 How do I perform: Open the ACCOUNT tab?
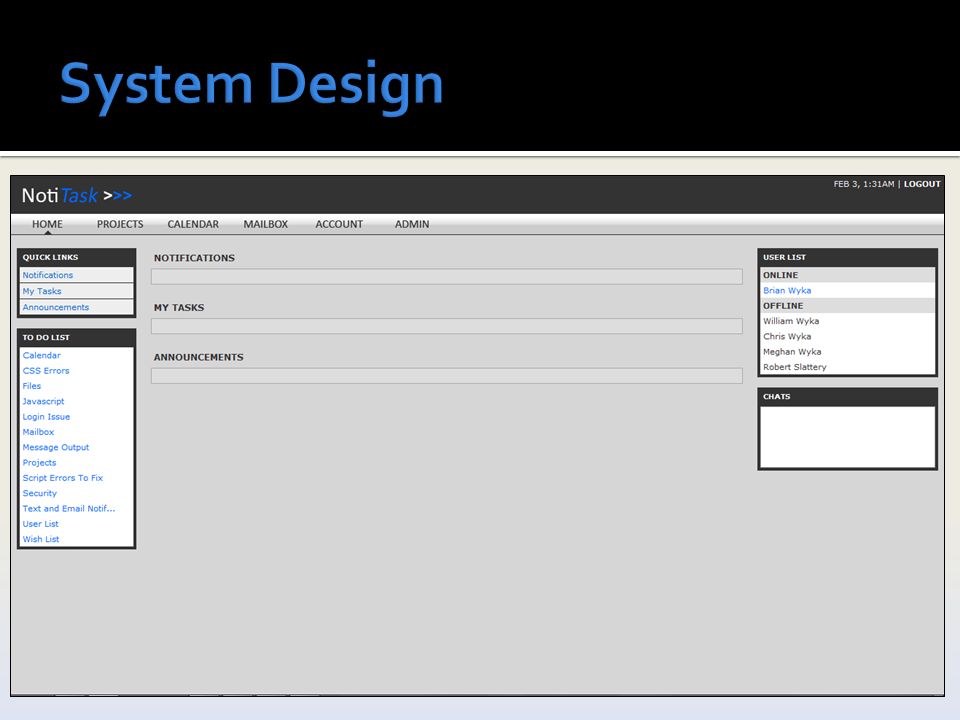(339, 224)
